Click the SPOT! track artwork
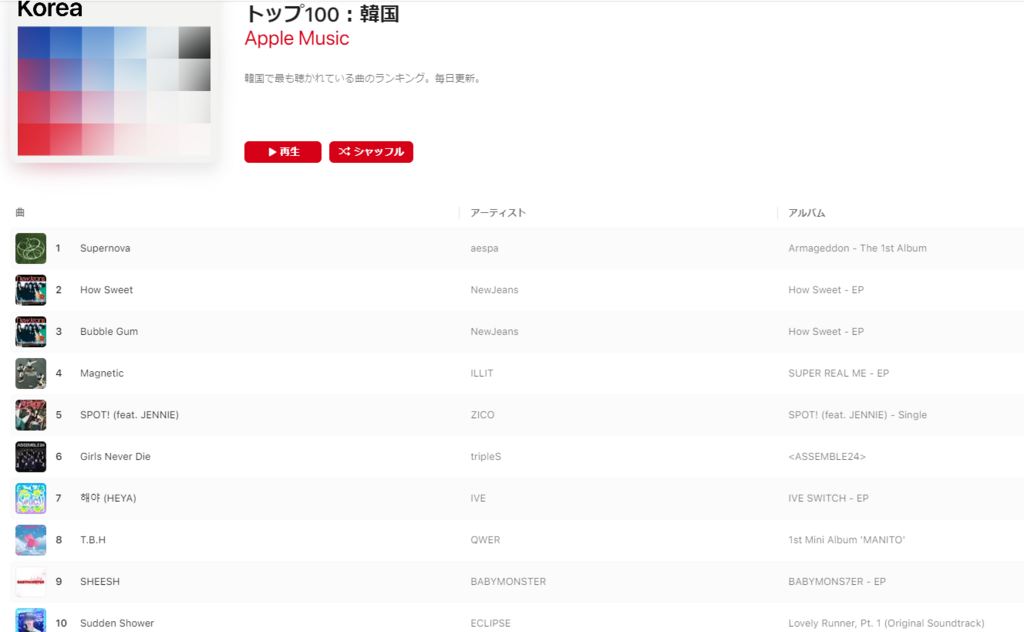1024x632 pixels. (x=31, y=415)
